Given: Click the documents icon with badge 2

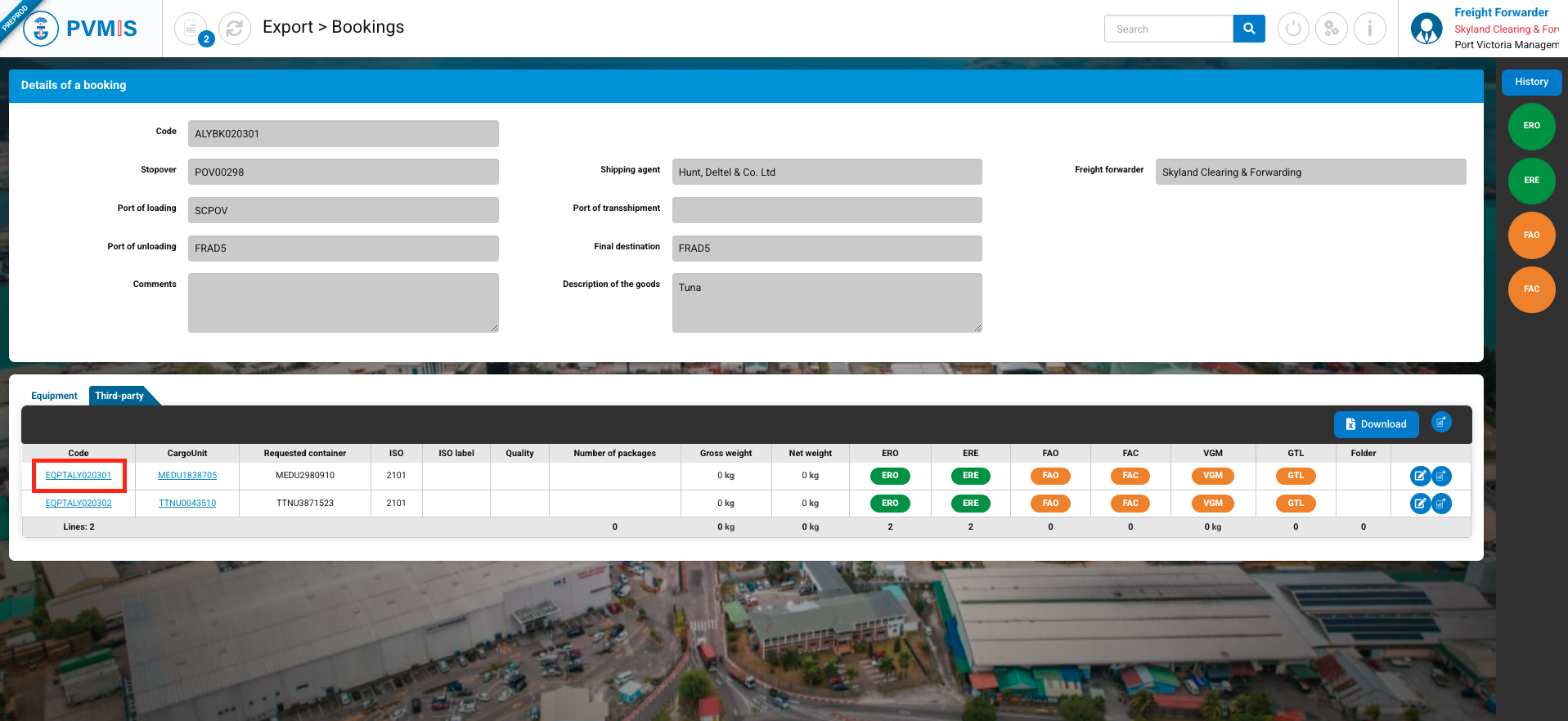Looking at the screenshot, I should click(x=191, y=29).
